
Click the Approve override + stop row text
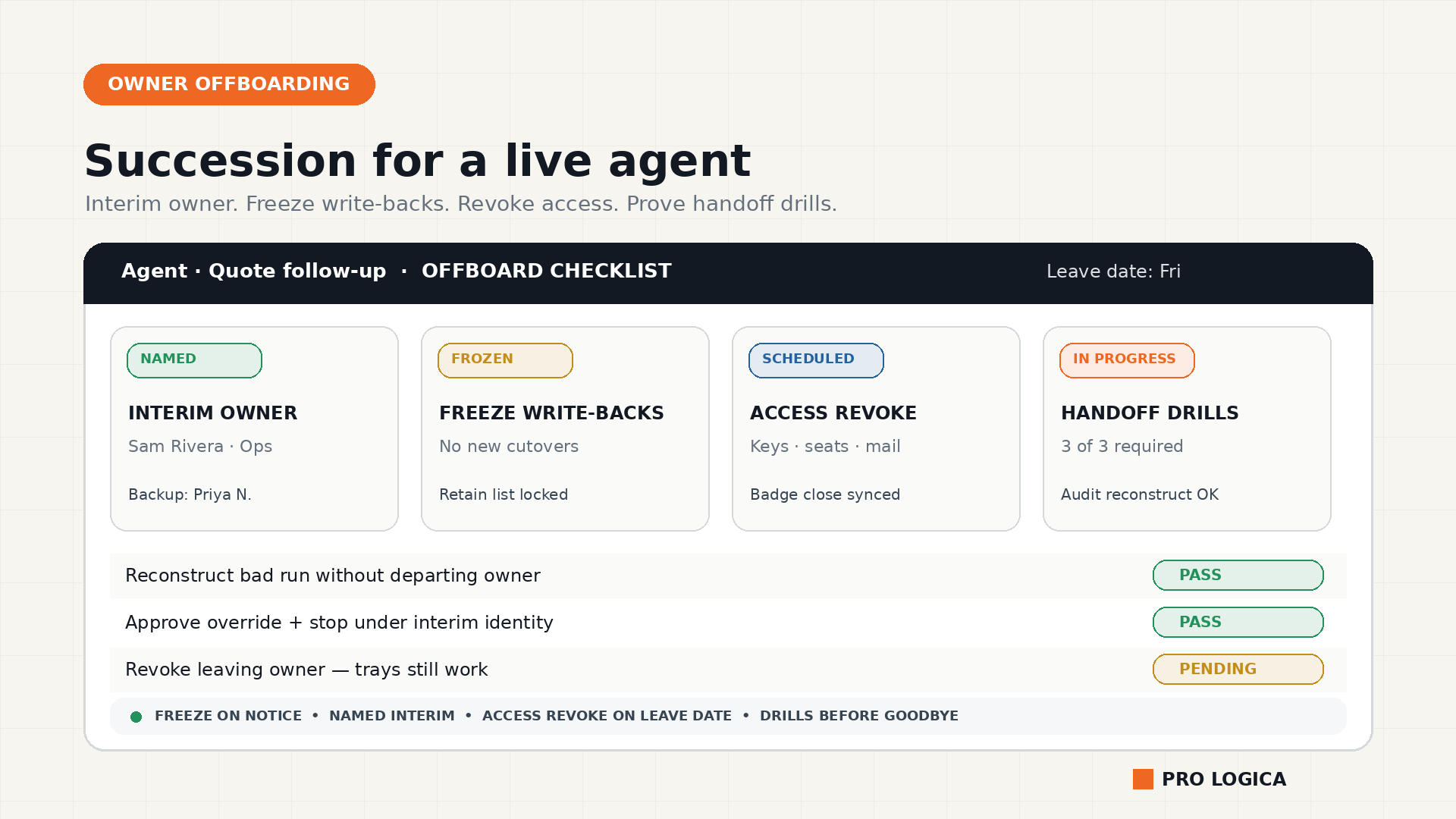(339, 623)
